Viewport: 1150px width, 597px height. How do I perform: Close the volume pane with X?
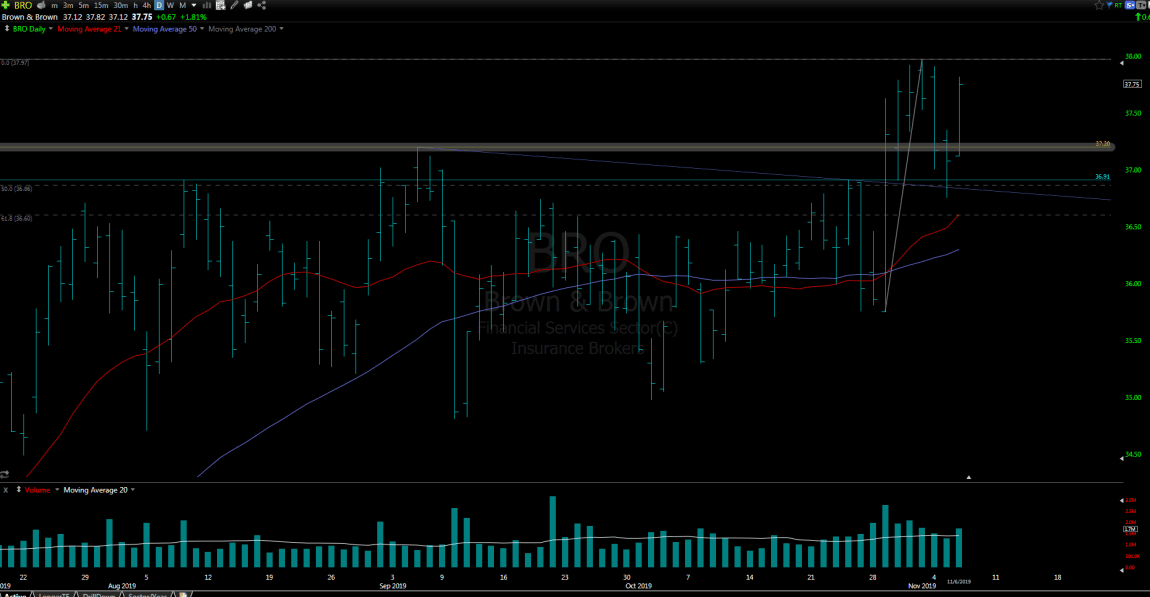pos(6,490)
